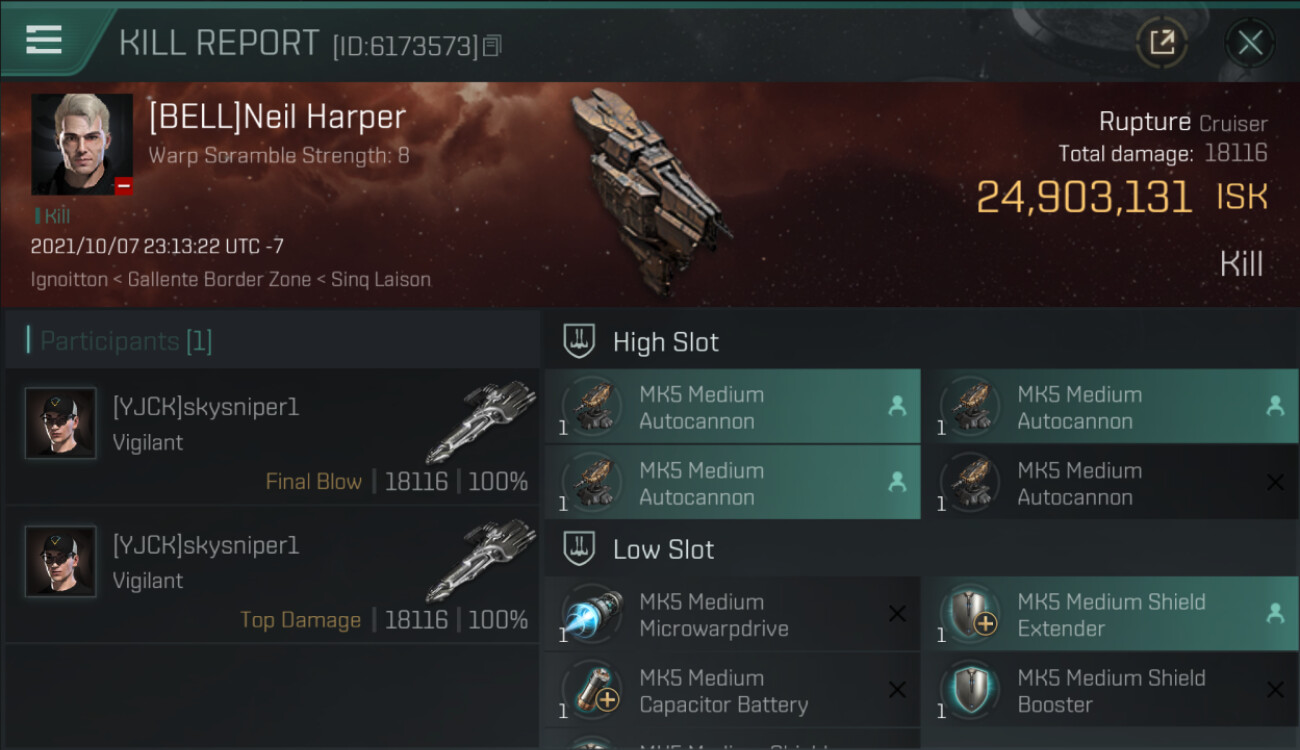Open the Top Damage skysniper1 portrait
Viewport: 1300px width, 750px height.
coord(61,561)
